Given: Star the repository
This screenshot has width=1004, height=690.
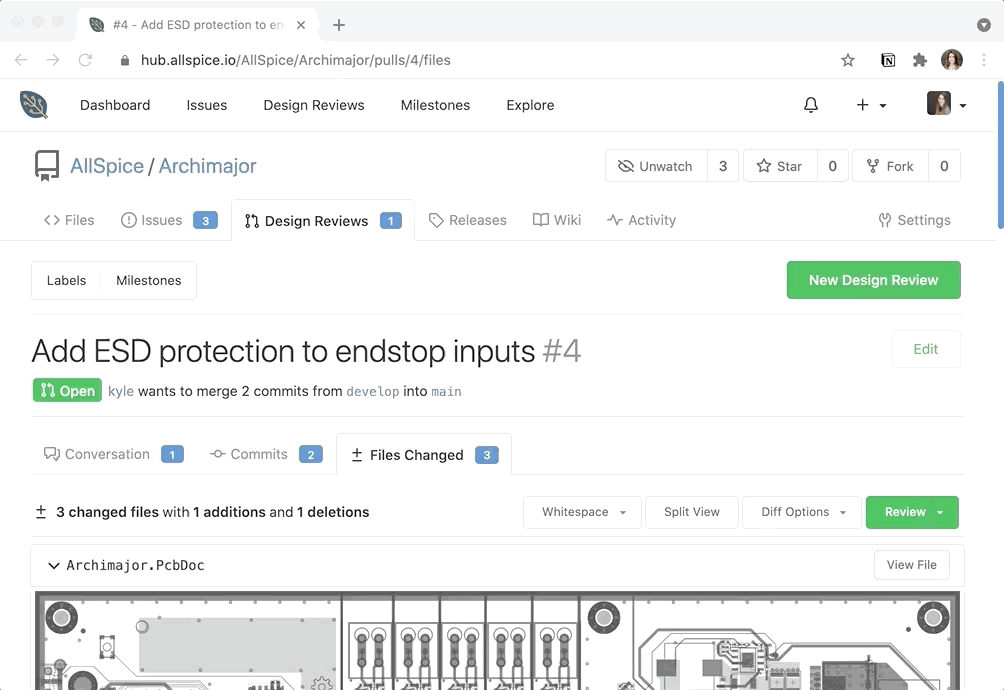Looking at the screenshot, I should pos(780,166).
